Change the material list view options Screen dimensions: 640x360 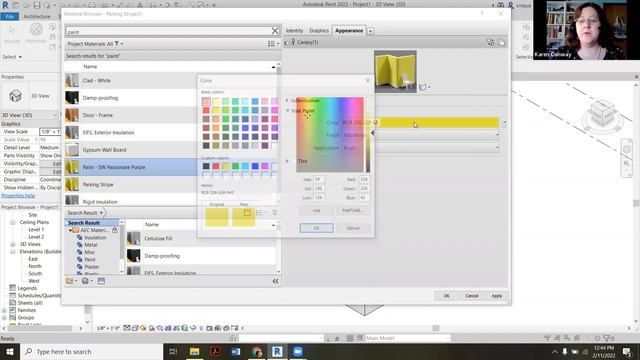(273, 44)
